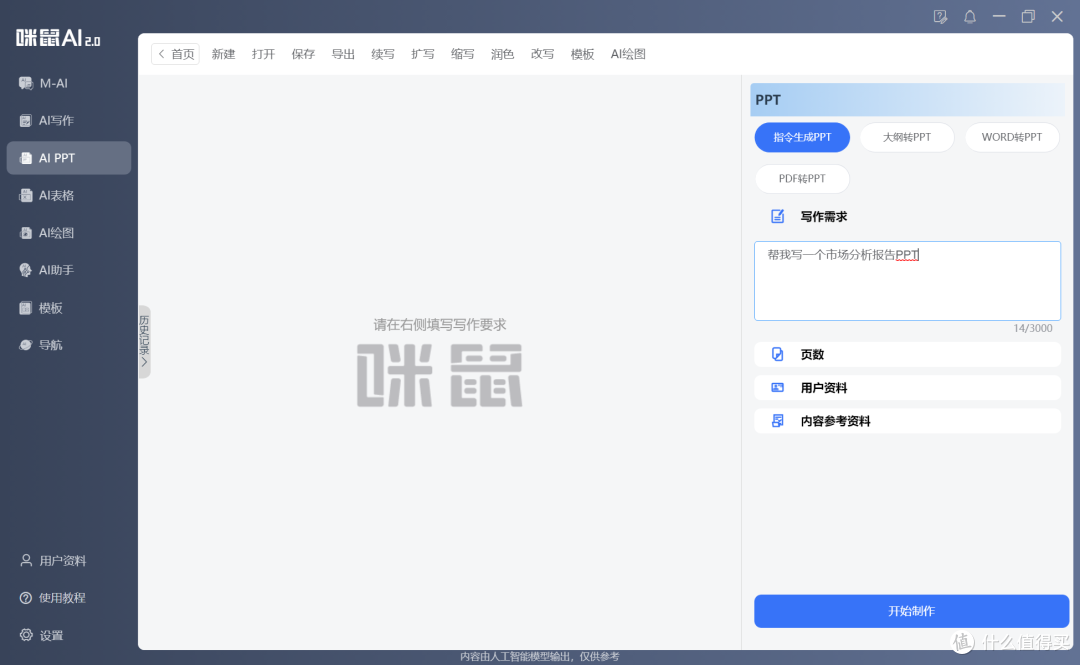The height and width of the screenshot is (665, 1080).
Task: Click the 14/3000 character counter
Action: coord(1032,328)
